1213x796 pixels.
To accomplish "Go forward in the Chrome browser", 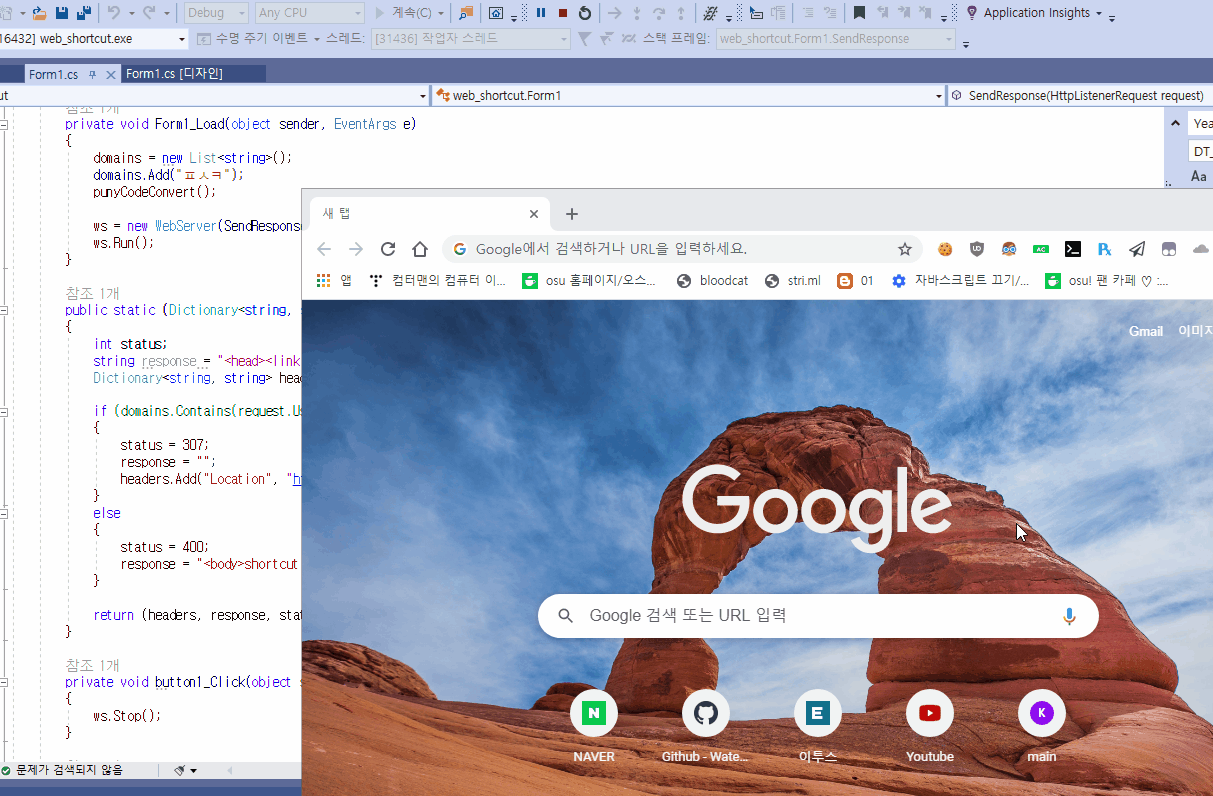I will (x=356, y=249).
